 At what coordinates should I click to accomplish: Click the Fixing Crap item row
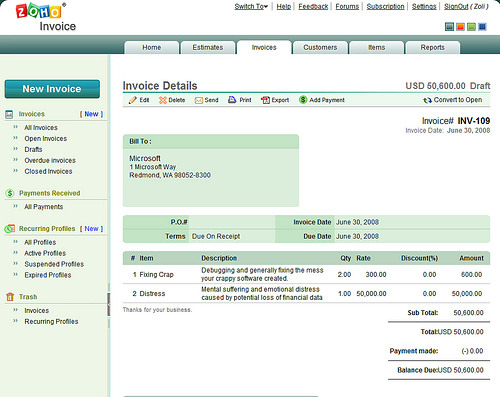(306, 274)
